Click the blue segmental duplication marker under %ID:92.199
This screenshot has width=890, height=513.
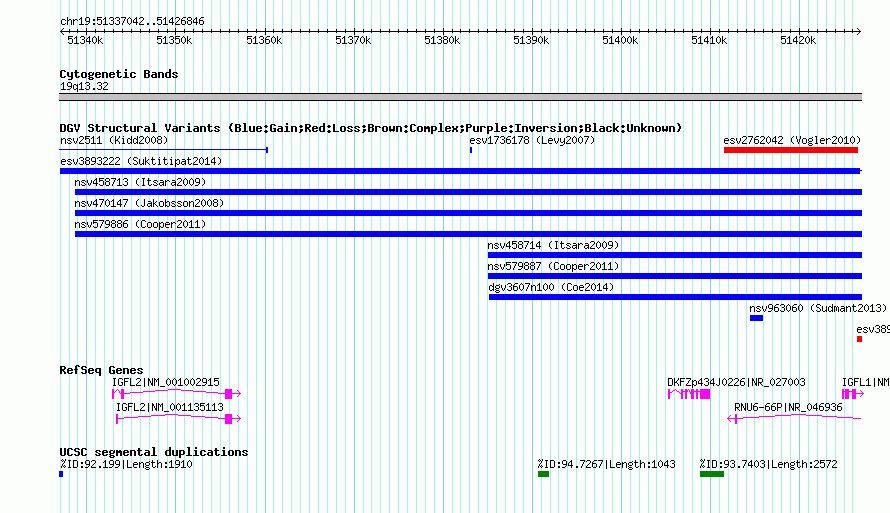pyautogui.click(x=61, y=474)
